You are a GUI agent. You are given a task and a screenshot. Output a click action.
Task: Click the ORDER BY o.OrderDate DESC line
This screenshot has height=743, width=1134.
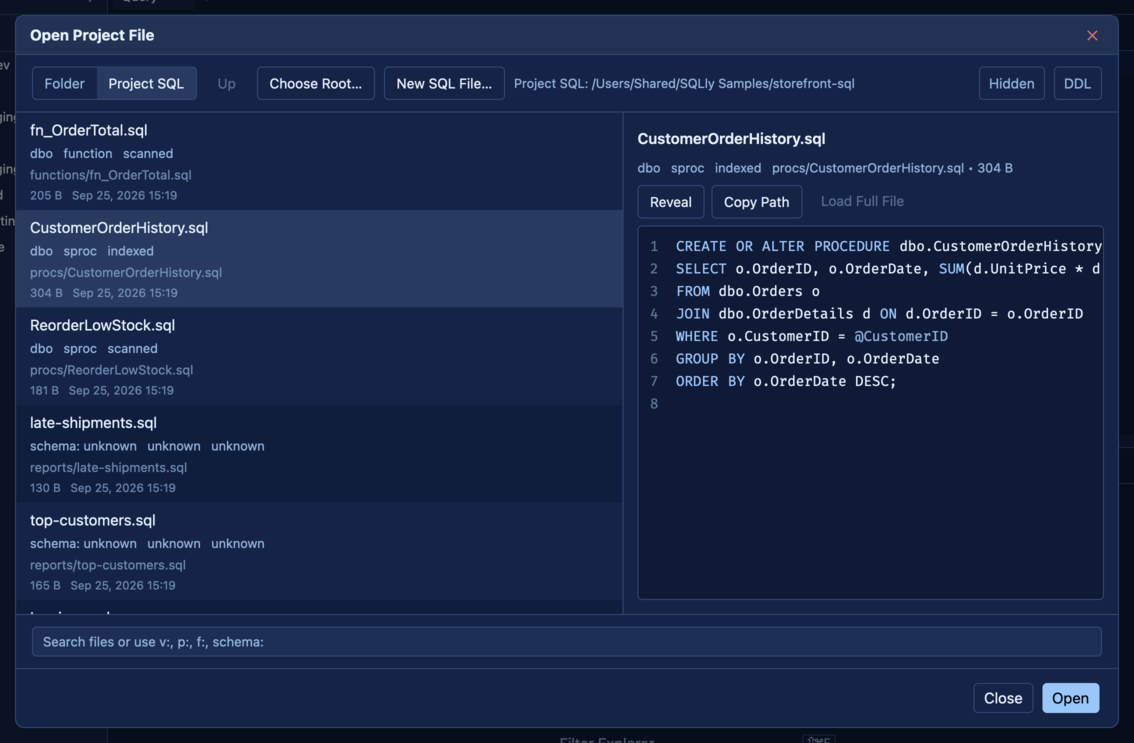[x=786, y=381]
